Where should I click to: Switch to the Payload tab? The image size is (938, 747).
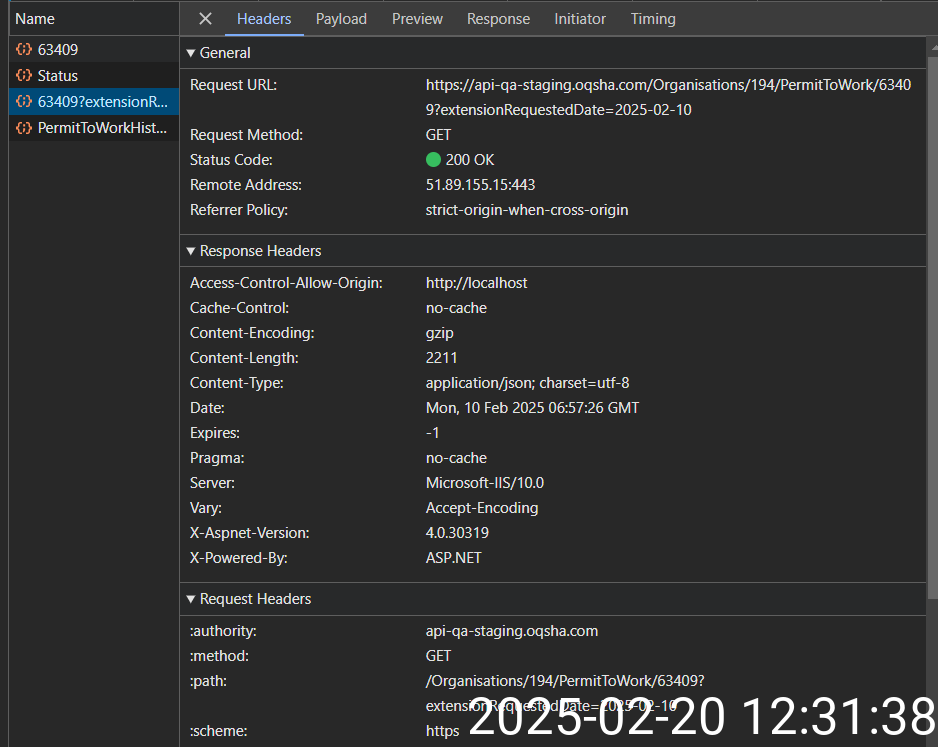[x=341, y=19]
